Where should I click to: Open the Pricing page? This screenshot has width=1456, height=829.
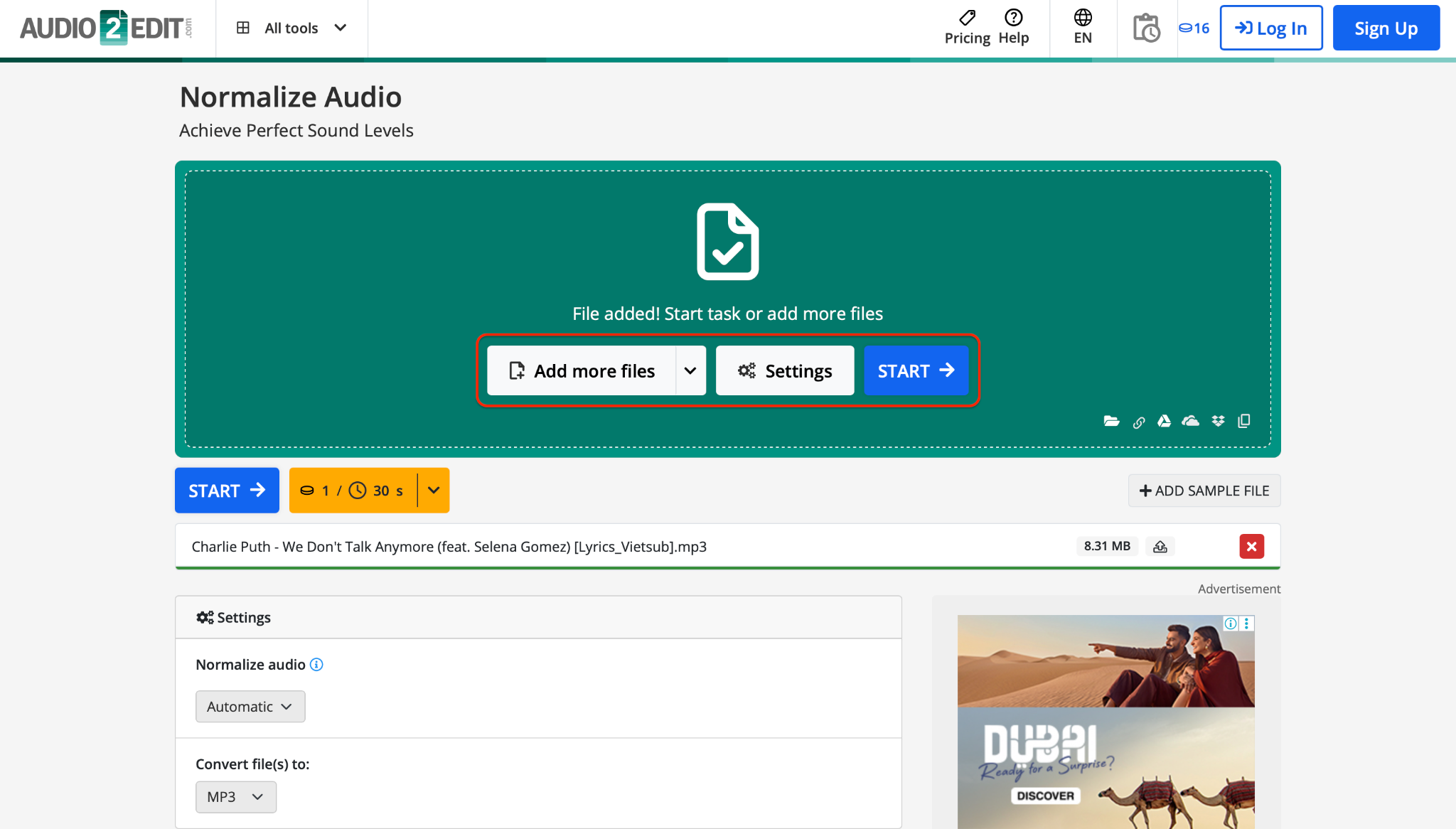point(967,28)
